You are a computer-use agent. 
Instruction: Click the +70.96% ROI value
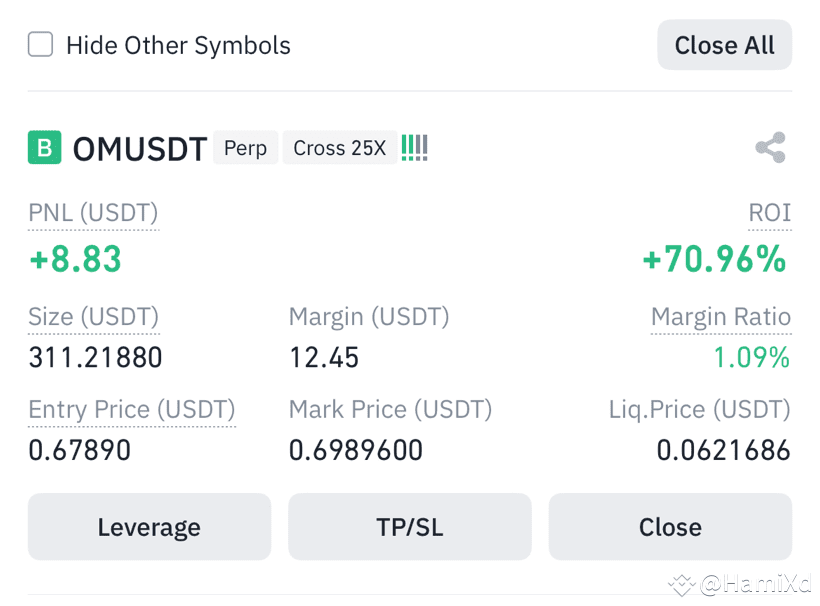coord(714,259)
